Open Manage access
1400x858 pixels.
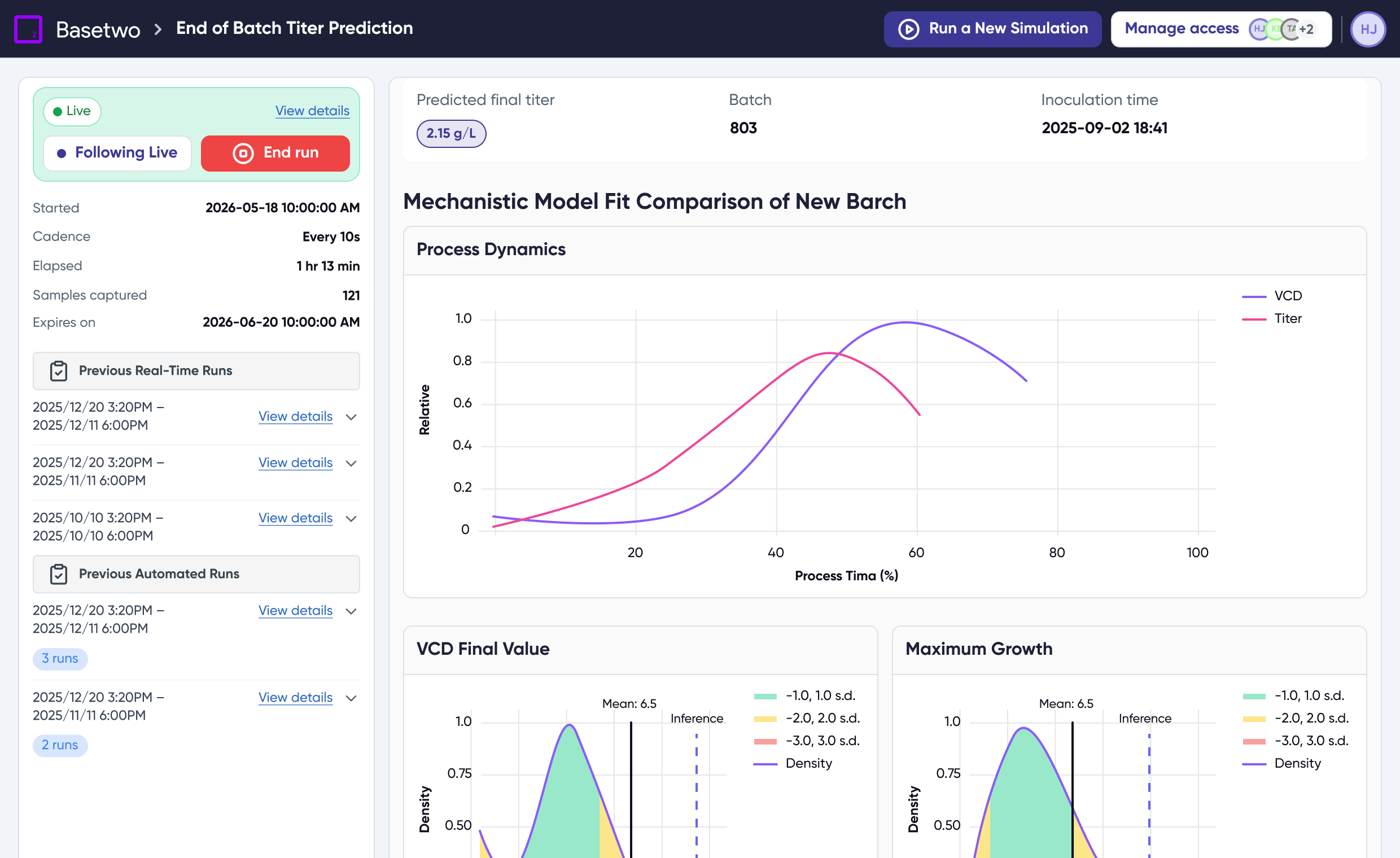[x=1221, y=29]
